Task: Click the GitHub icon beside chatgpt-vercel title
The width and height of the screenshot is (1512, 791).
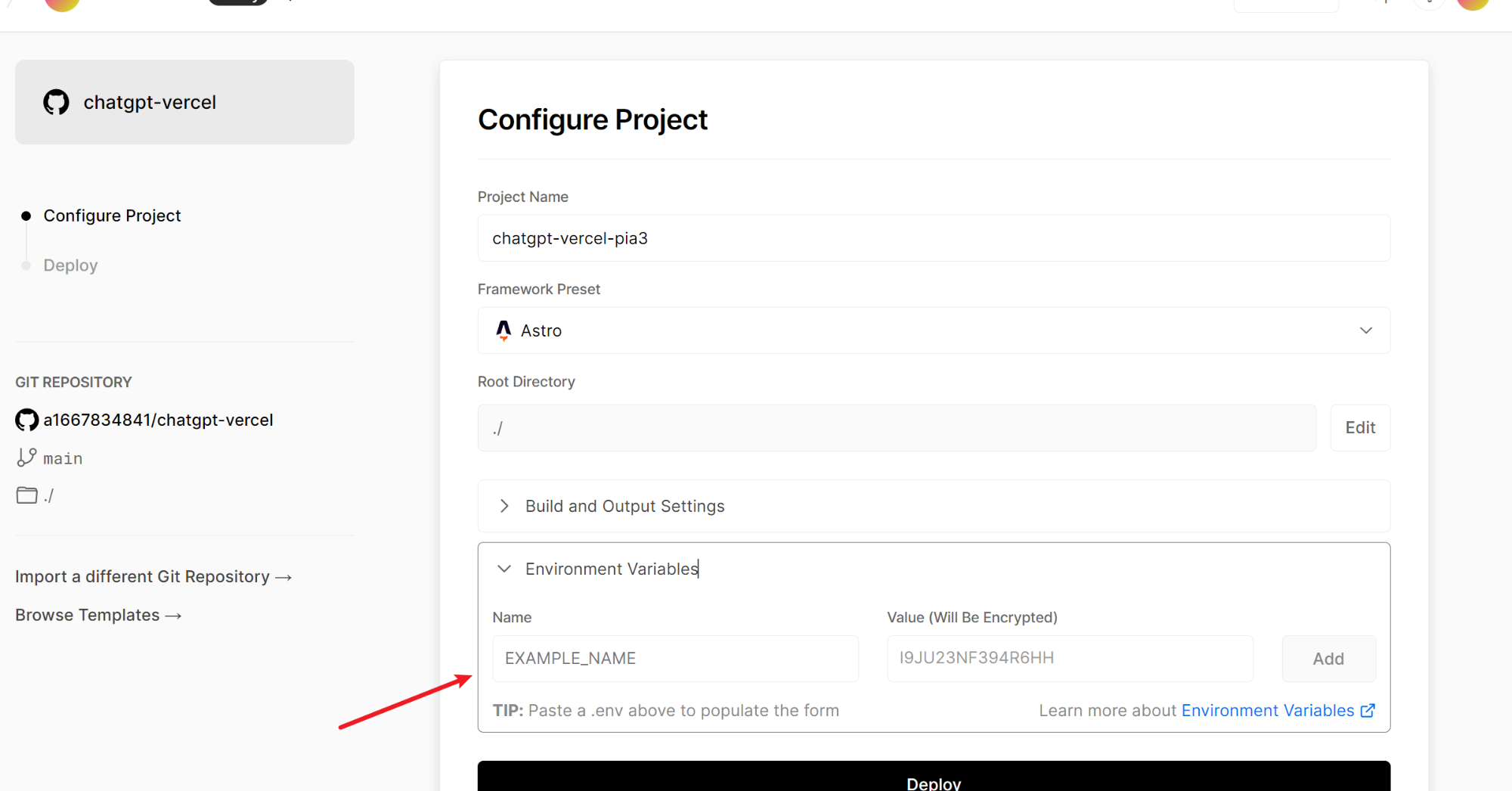Action: 56,102
